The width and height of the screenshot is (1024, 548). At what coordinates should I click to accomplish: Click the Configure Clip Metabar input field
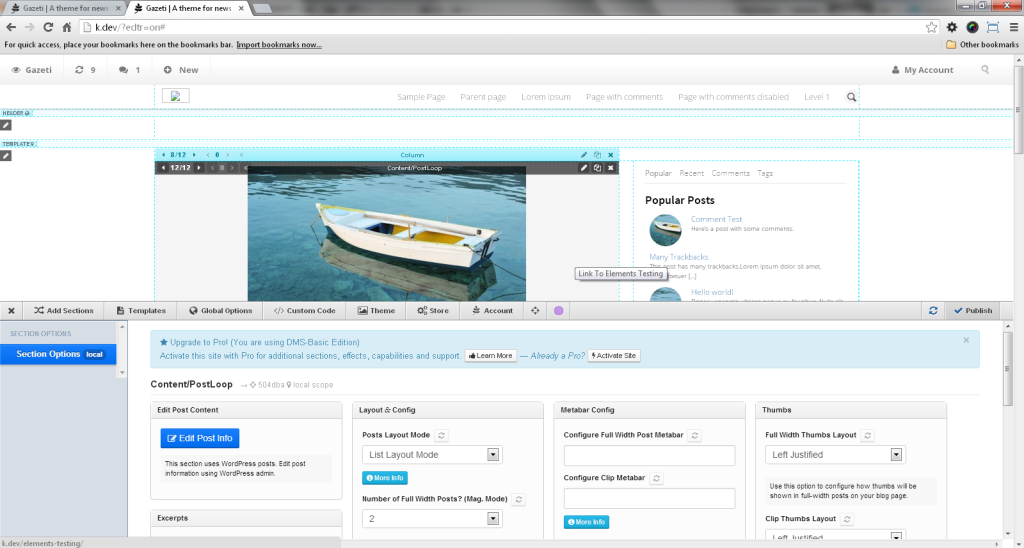tap(649, 498)
